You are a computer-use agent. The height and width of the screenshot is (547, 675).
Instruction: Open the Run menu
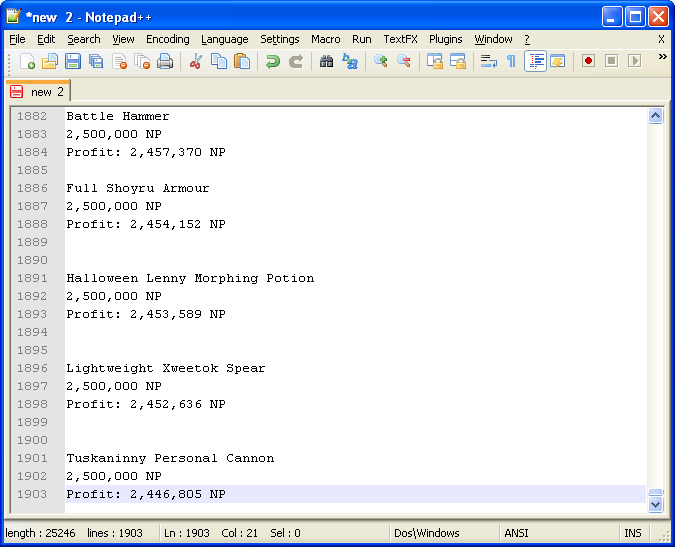coord(362,39)
